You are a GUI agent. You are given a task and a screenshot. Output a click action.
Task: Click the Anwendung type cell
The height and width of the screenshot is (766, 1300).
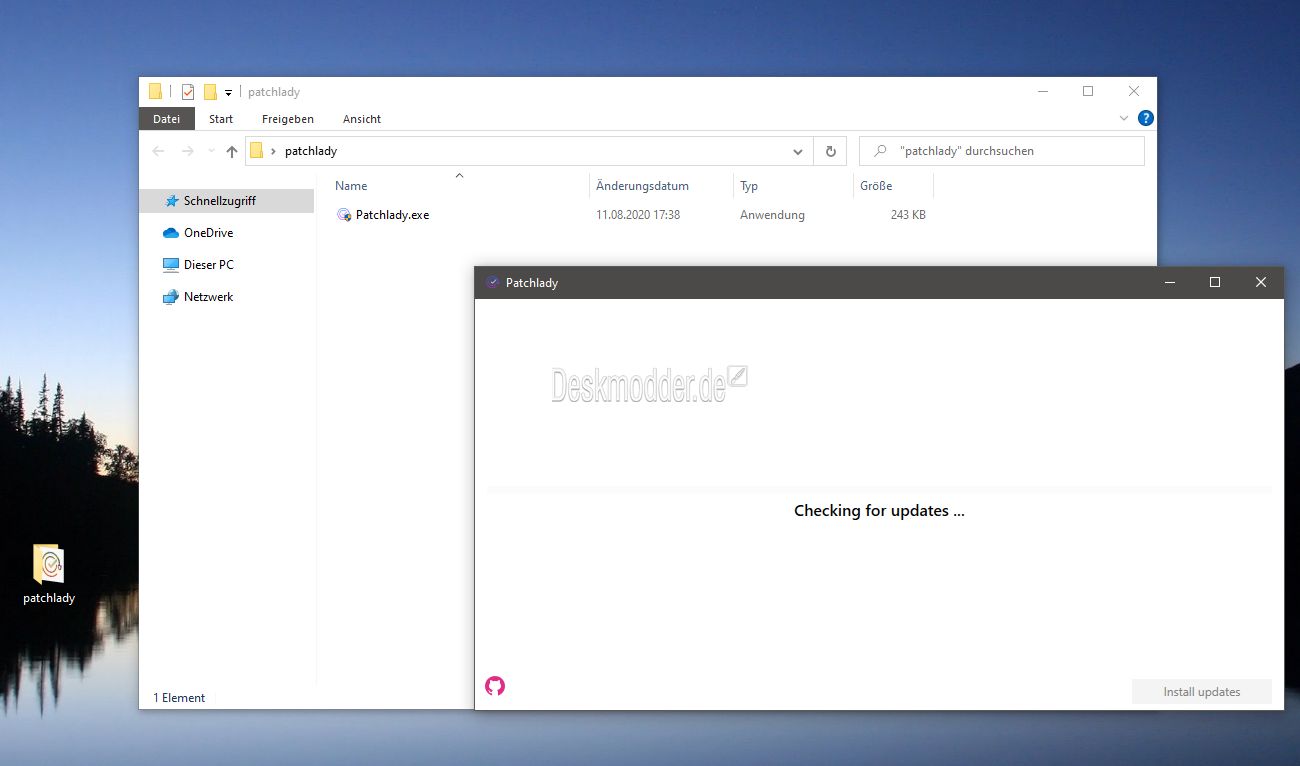[772, 215]
